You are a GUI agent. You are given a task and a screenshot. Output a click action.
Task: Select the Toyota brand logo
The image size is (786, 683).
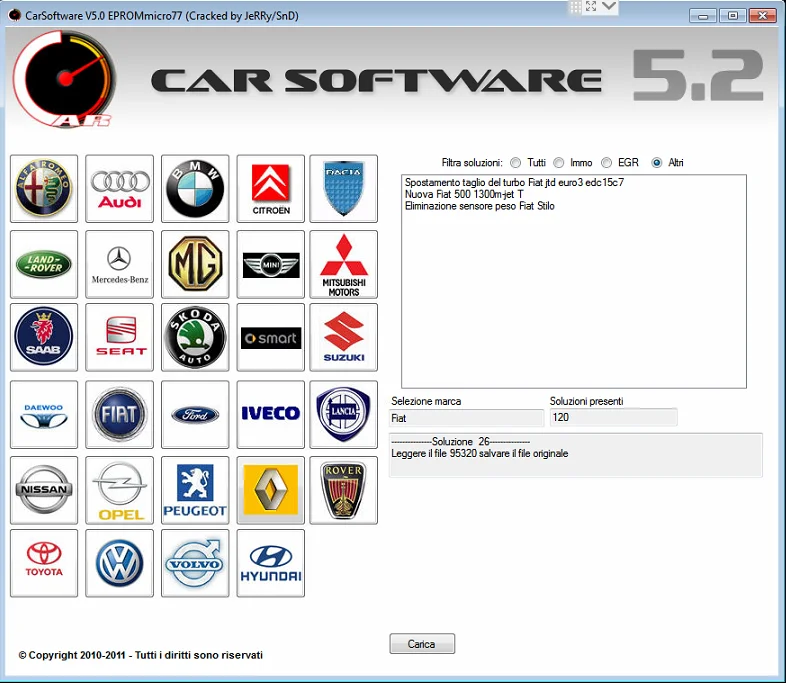coord(44,563)
